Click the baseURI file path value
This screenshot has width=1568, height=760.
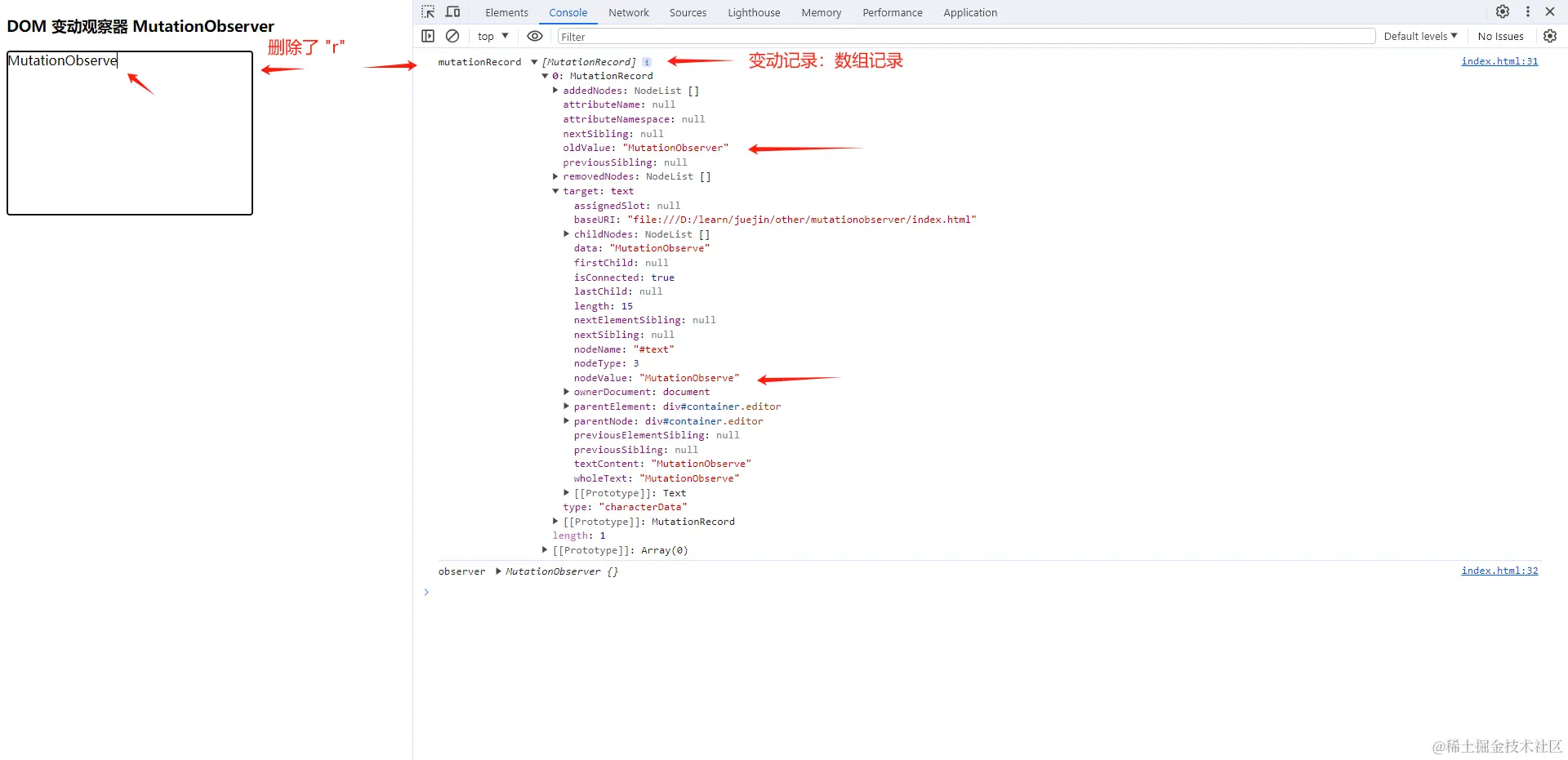(802, 220)
